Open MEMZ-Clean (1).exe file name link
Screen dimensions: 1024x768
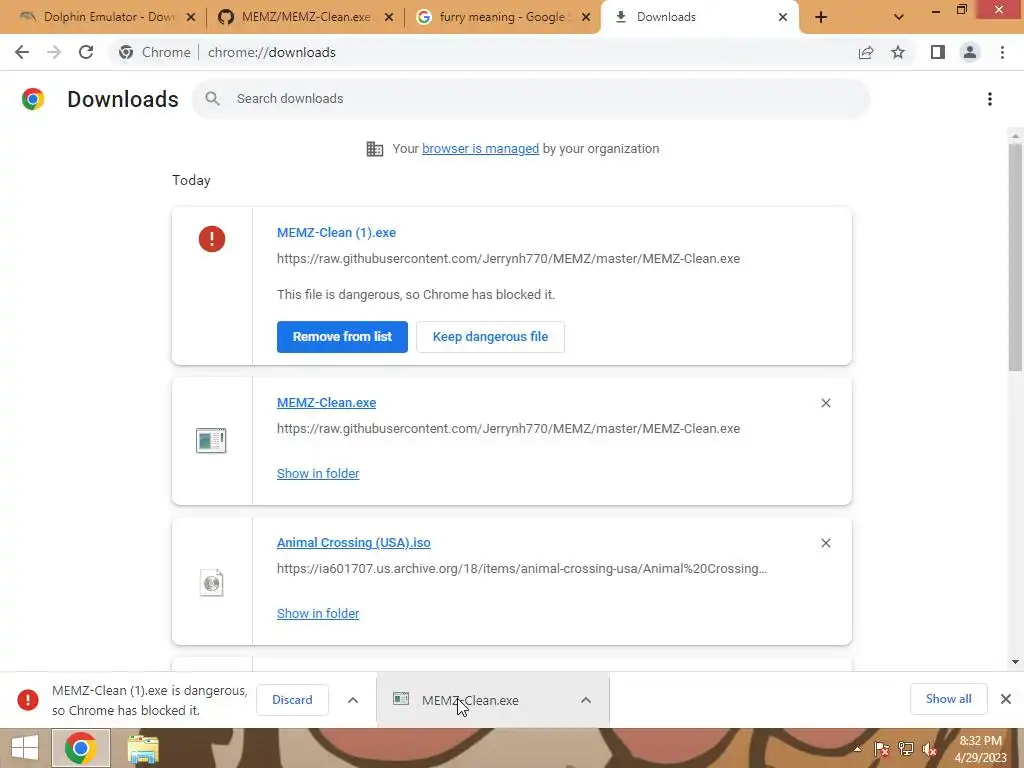pos(336,233)
